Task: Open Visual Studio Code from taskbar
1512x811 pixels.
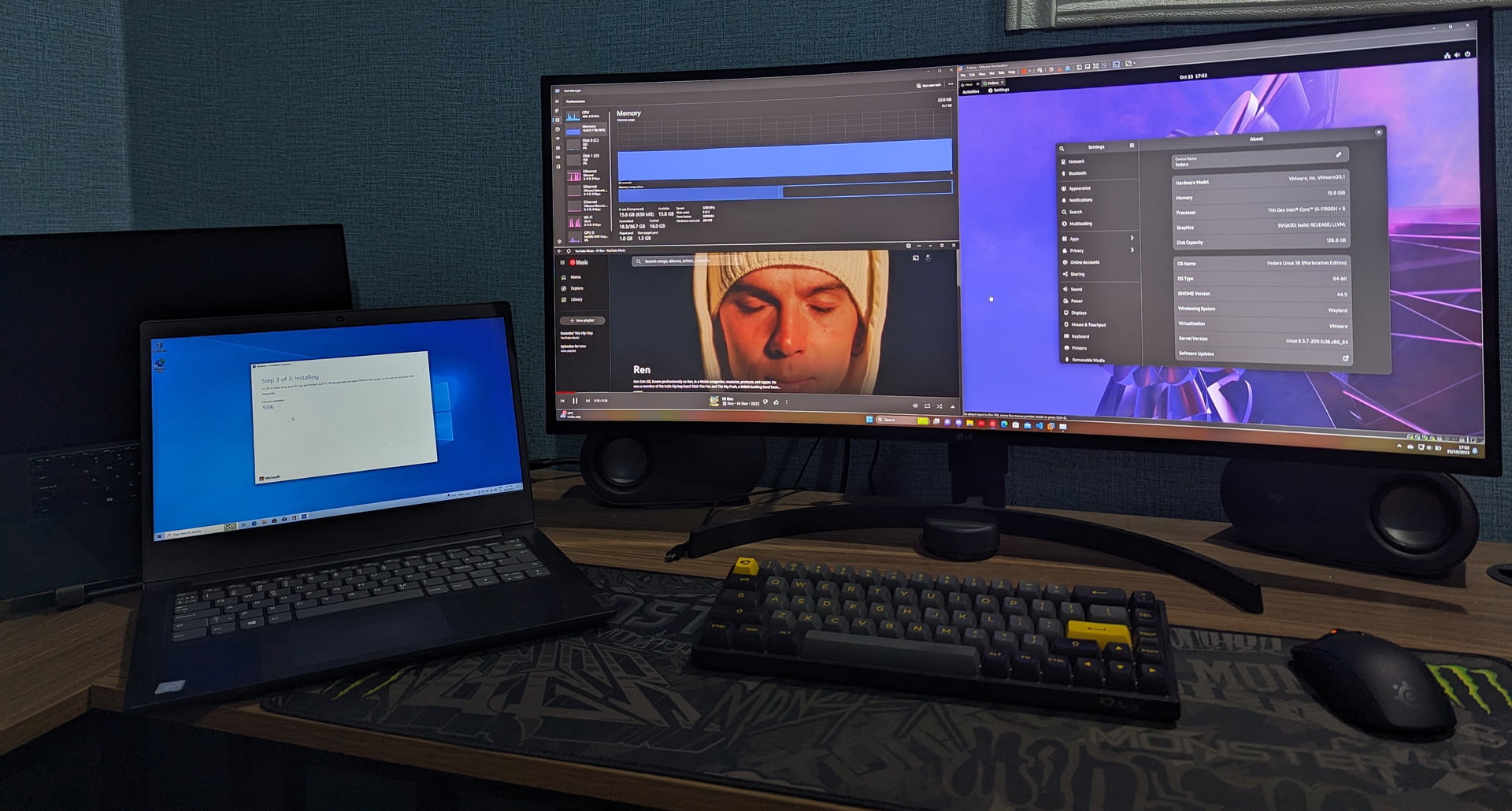Action: (x=1039, y=425)
